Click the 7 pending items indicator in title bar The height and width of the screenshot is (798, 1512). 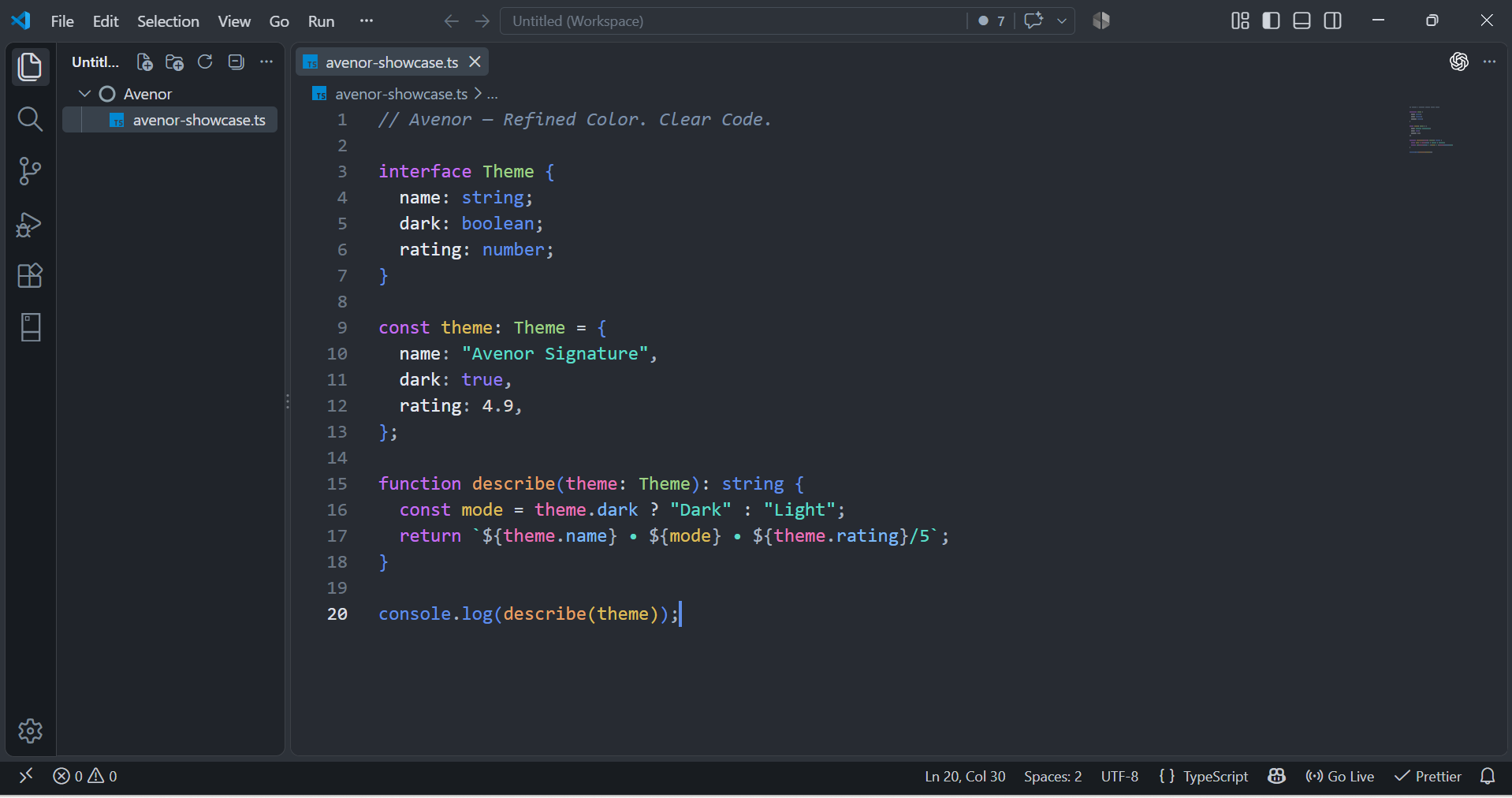click(x=992, y=21)
